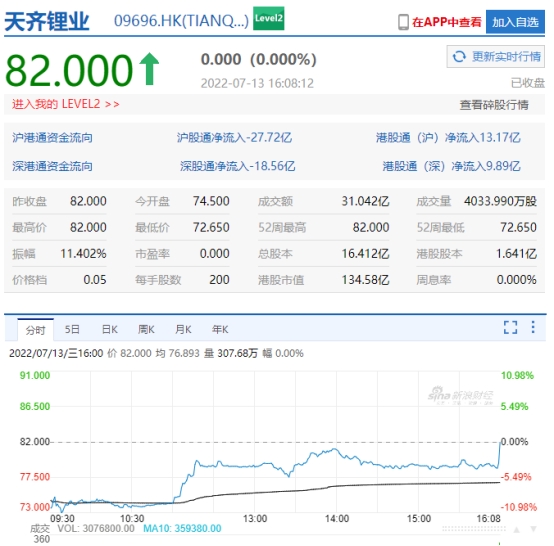The width and height of the screenshot is (554, 546).
Task: Switch to the 周K chart tab
Action: 146,329
